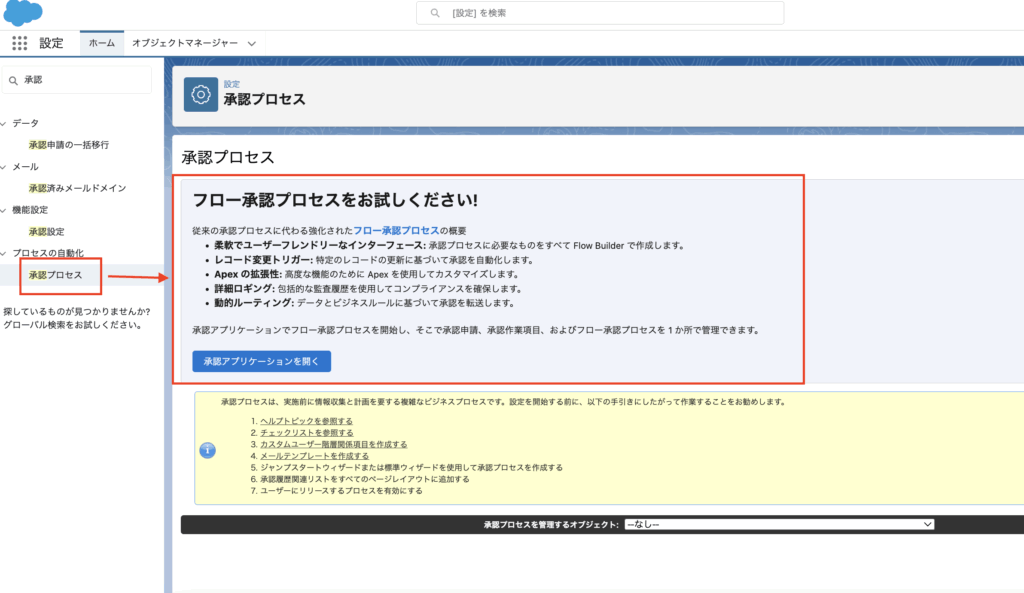Click the Salesforce cloud logo
The image size is (1024, 593).
[x=23, y=13]
